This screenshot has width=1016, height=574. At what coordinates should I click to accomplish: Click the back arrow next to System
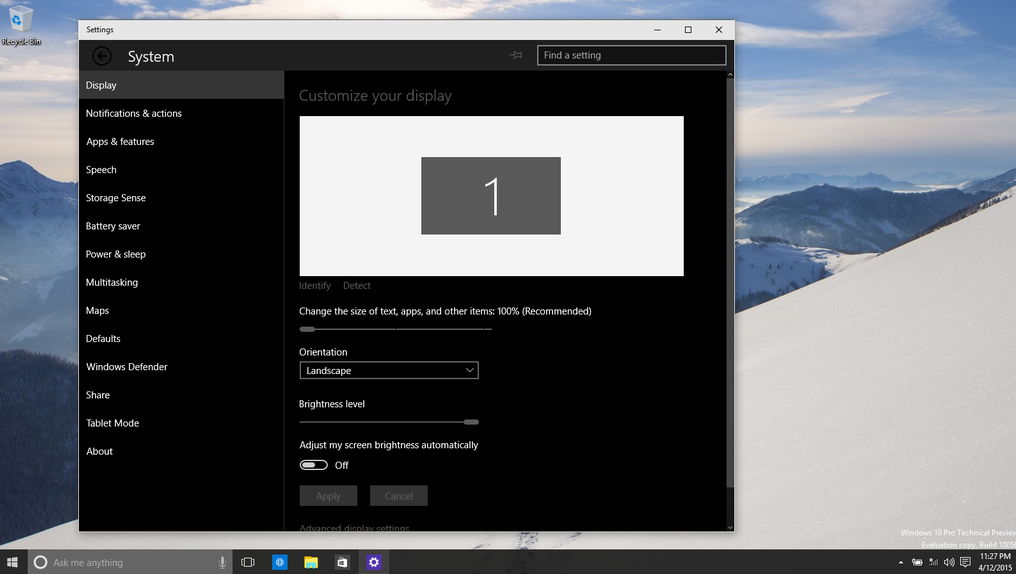click(102, 56)
